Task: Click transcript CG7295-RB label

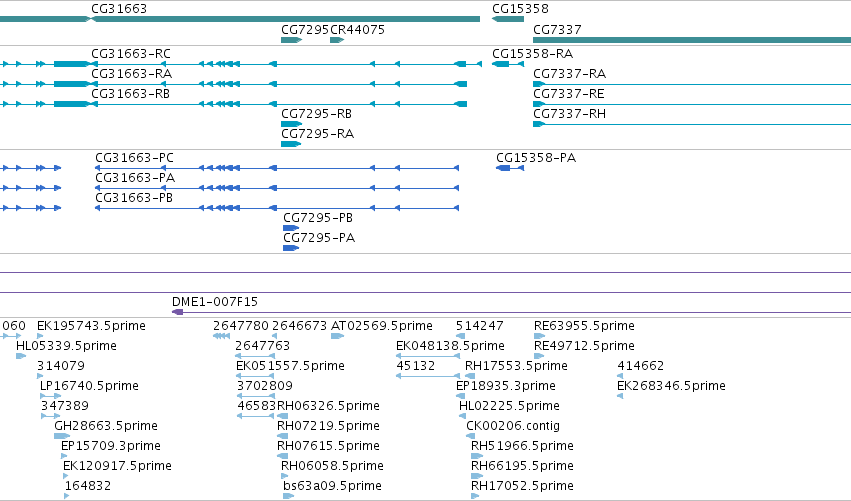Action: (316, 114)
